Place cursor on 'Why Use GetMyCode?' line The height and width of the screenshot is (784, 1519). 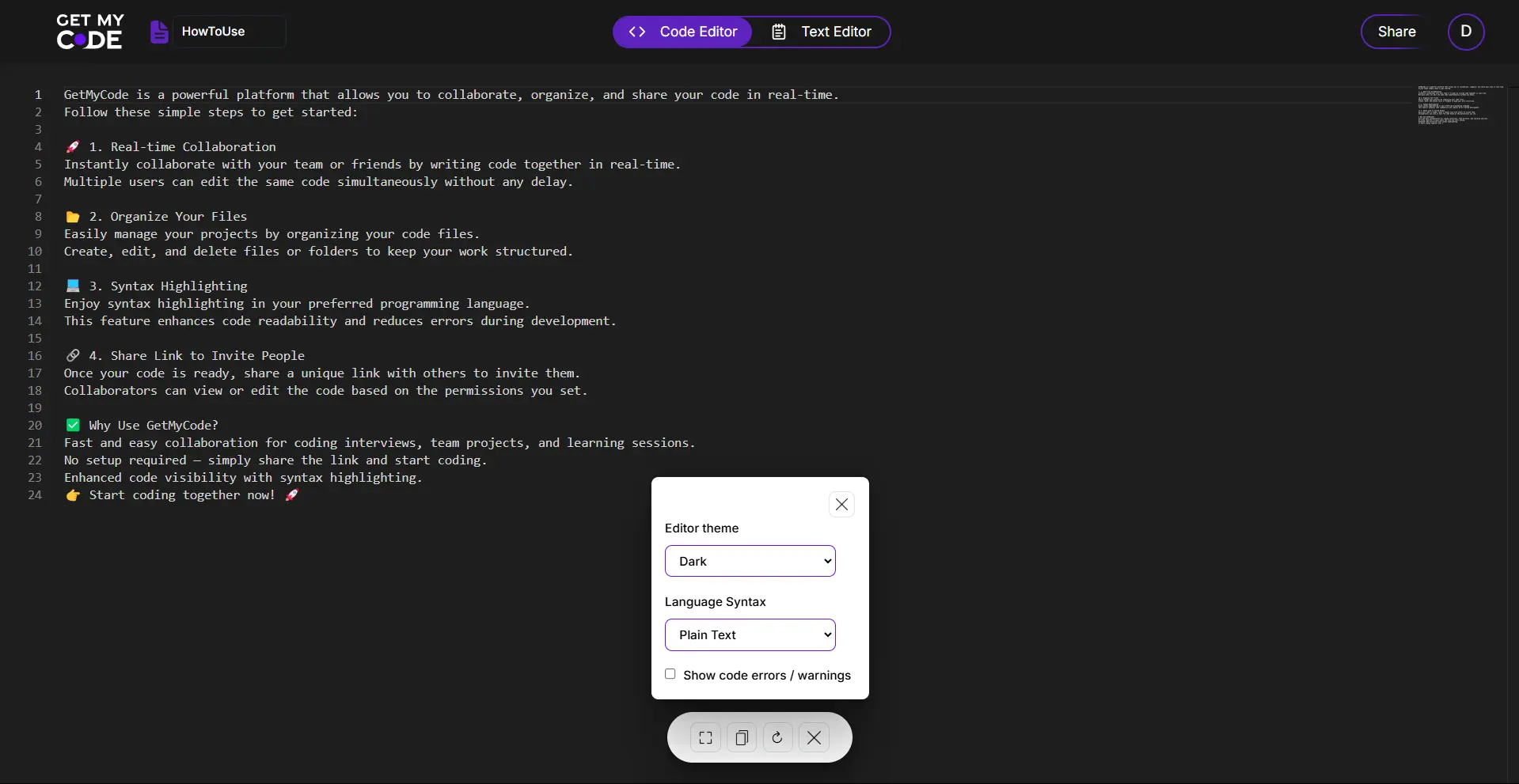click(x=154, y=426)
